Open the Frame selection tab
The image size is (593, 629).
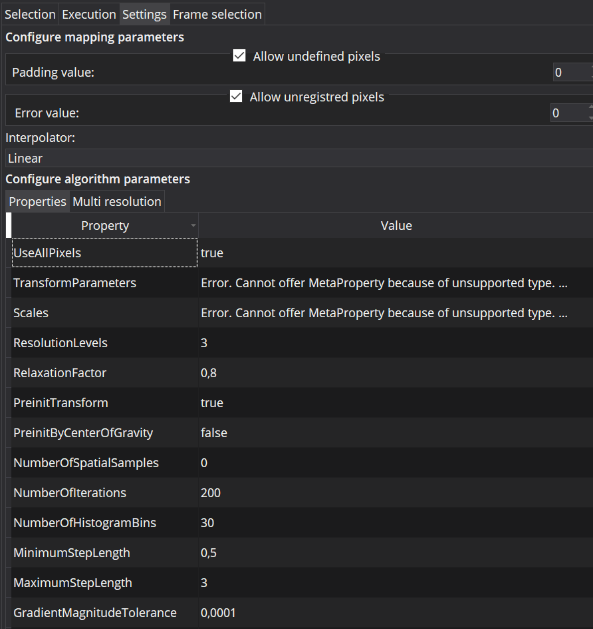[217, 14]
